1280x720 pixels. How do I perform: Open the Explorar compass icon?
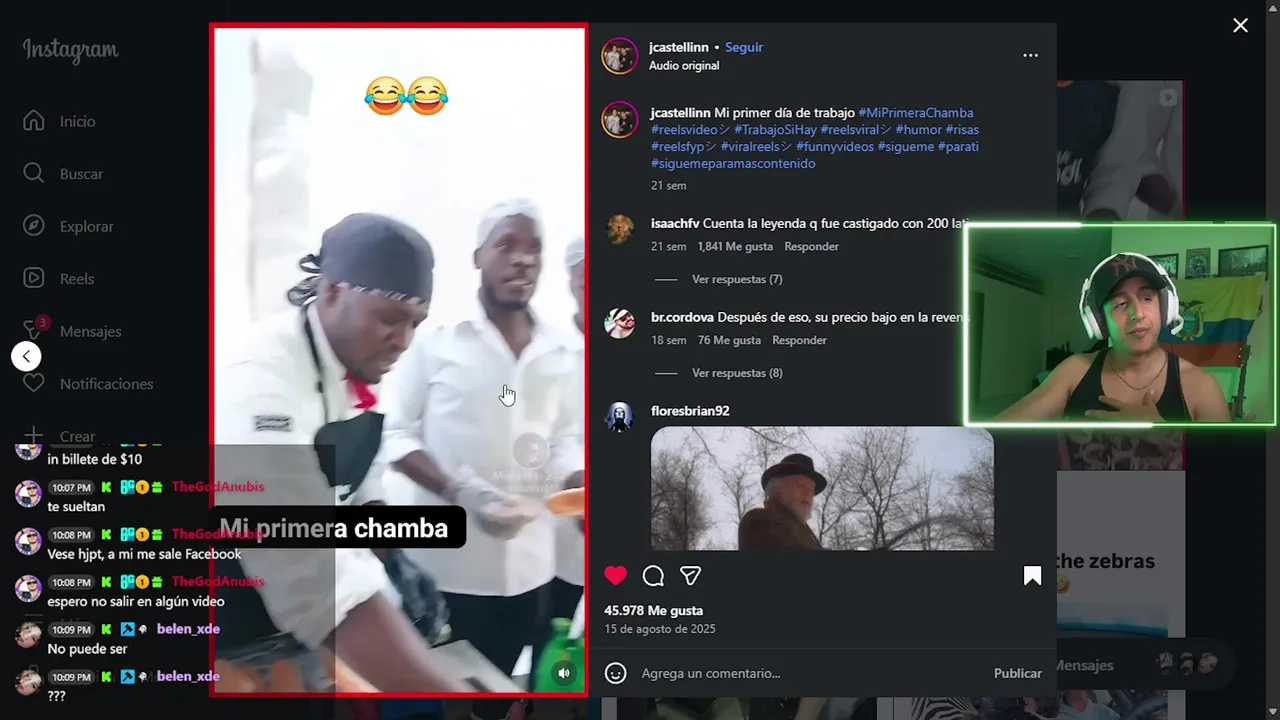tap(34, 226)
